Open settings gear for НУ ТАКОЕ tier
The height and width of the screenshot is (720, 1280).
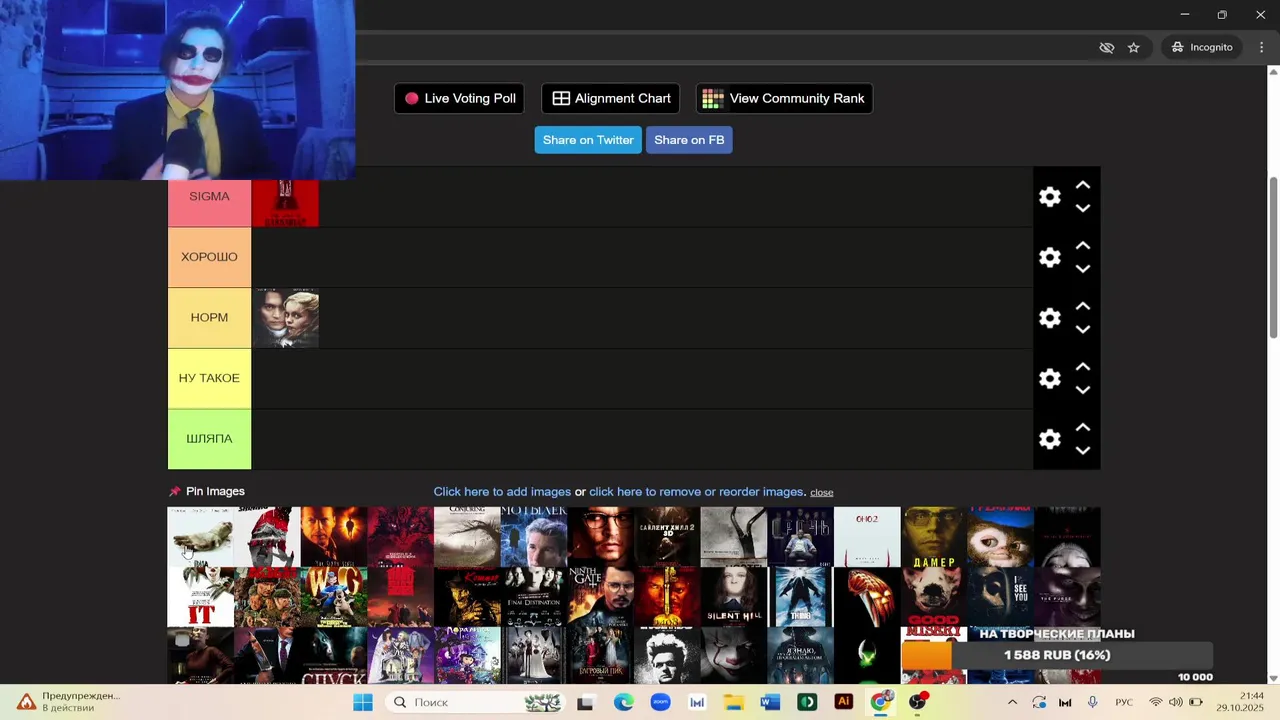(1049, 379)
